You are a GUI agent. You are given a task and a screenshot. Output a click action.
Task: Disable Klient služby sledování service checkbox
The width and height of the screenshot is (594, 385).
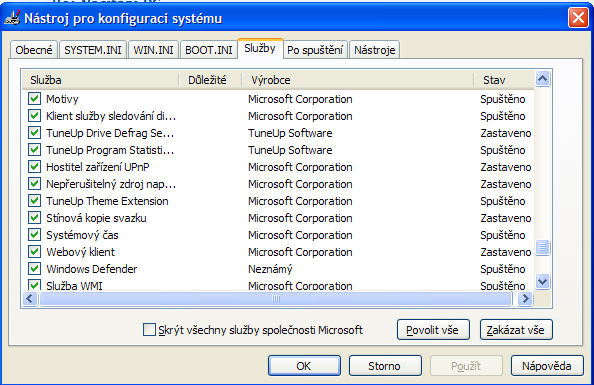pos(34,116)
